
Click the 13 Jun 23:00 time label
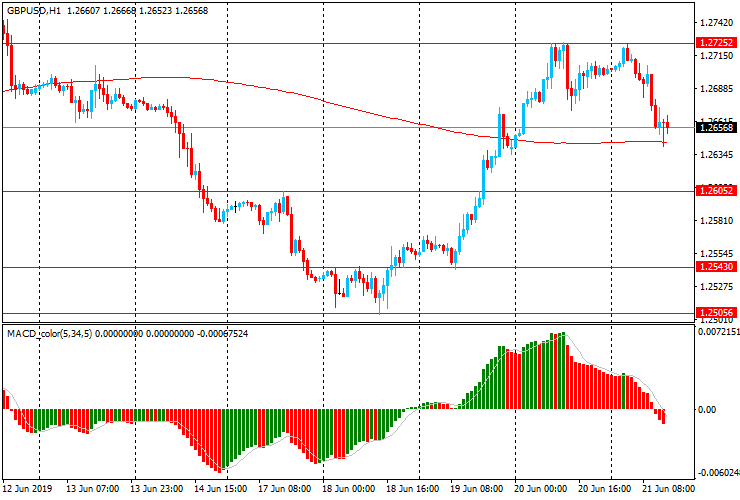pyautogui.click(x=157, y=488)
